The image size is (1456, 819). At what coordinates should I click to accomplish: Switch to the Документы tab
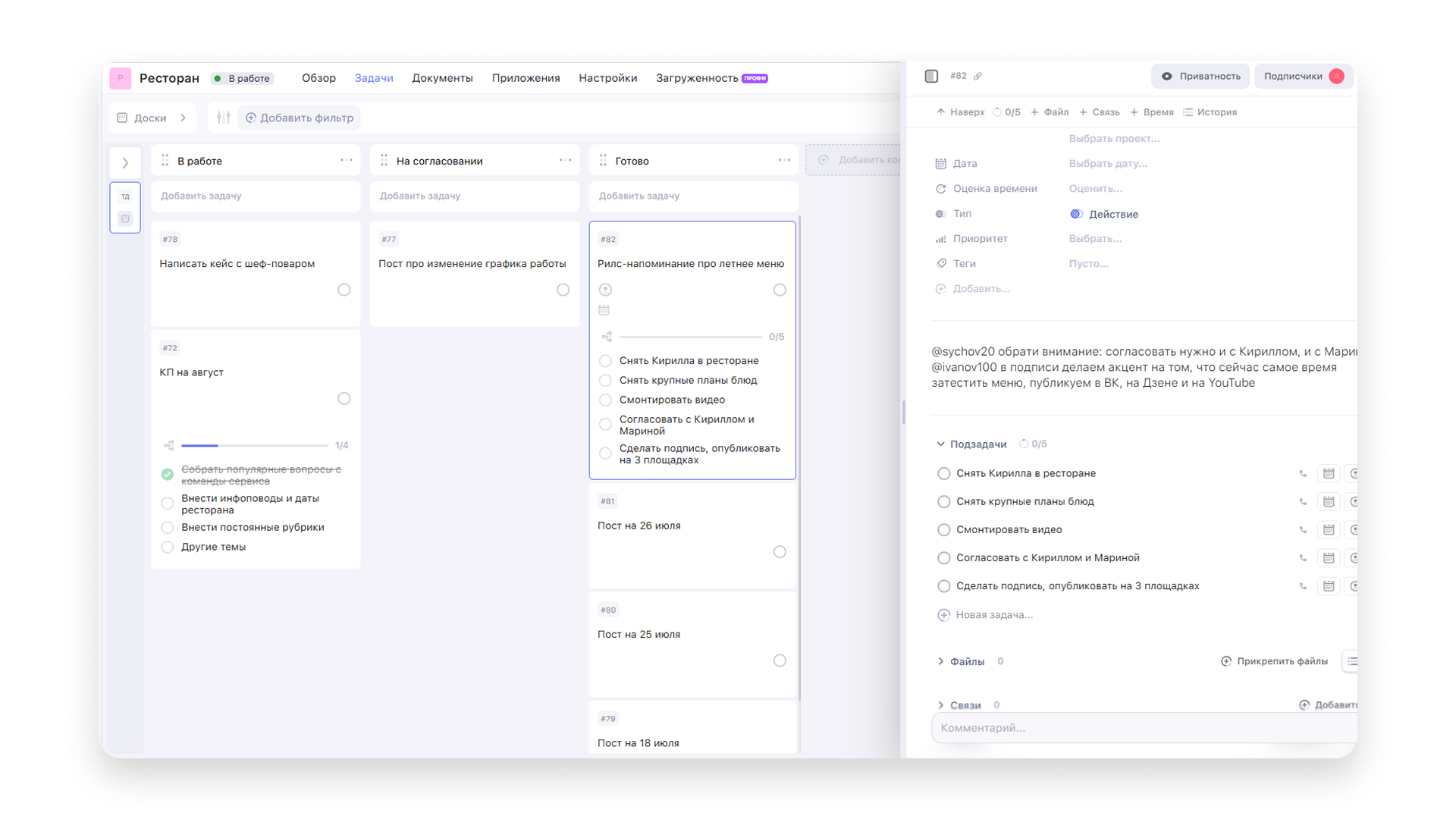point(442,78)
